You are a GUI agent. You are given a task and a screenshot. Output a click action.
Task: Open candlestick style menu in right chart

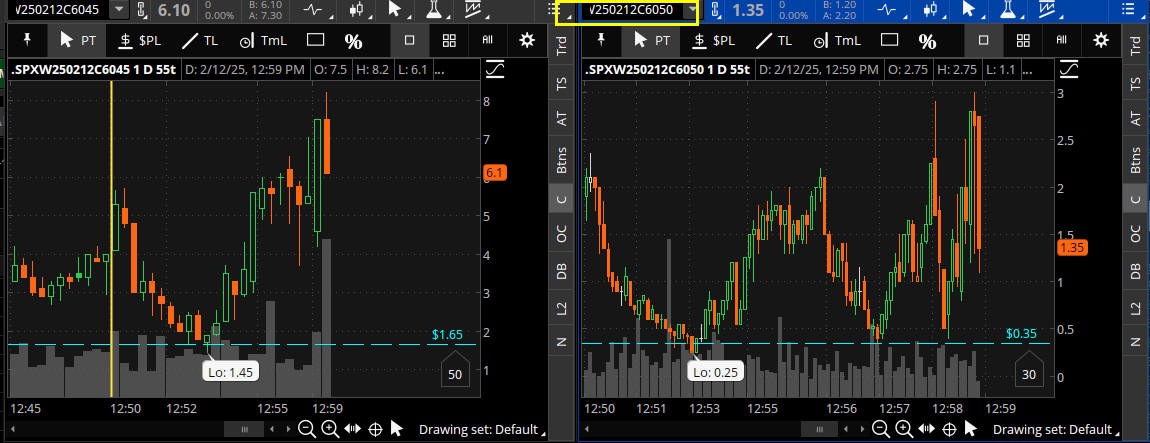[930, 10]
